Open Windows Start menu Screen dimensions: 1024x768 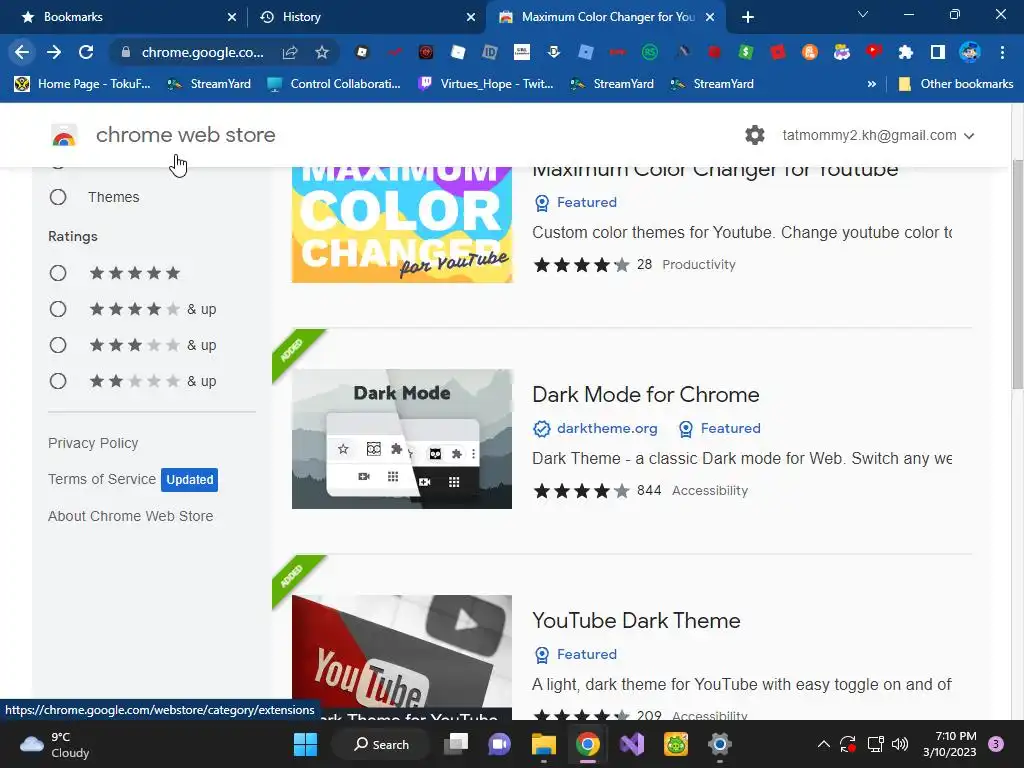[305, 744]
